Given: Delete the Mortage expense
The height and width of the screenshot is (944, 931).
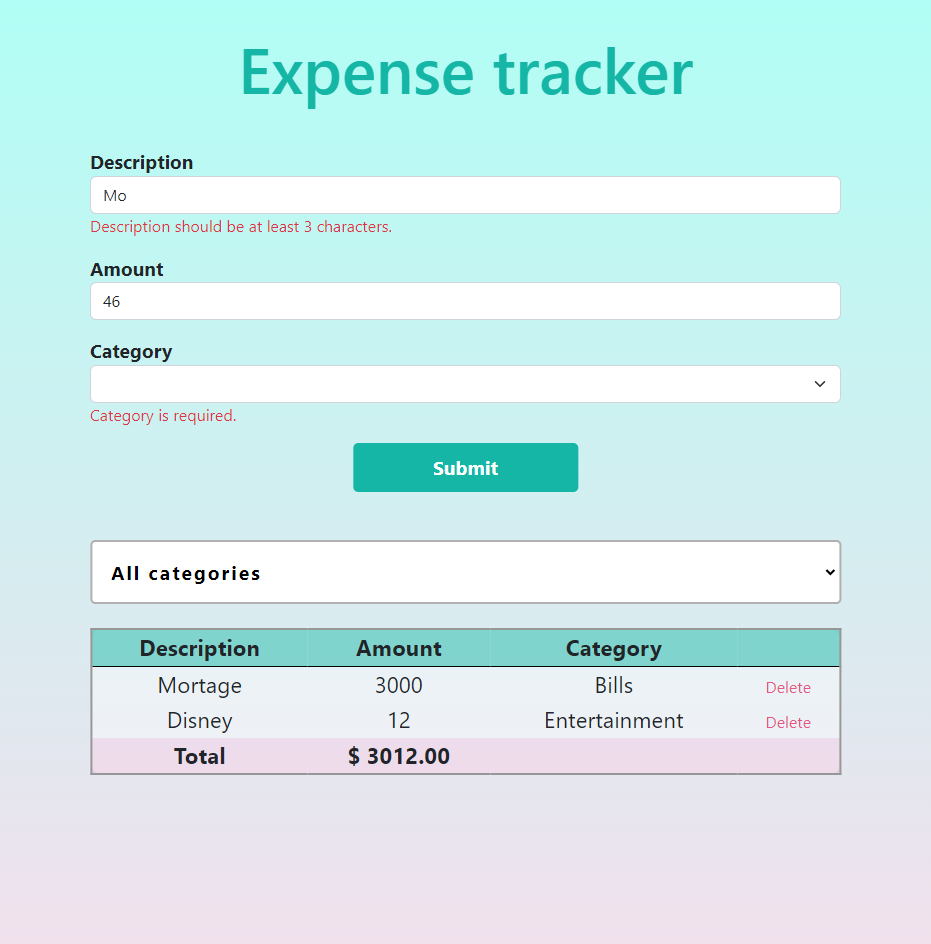Looking at the screenshot, I should click(788, 687).
